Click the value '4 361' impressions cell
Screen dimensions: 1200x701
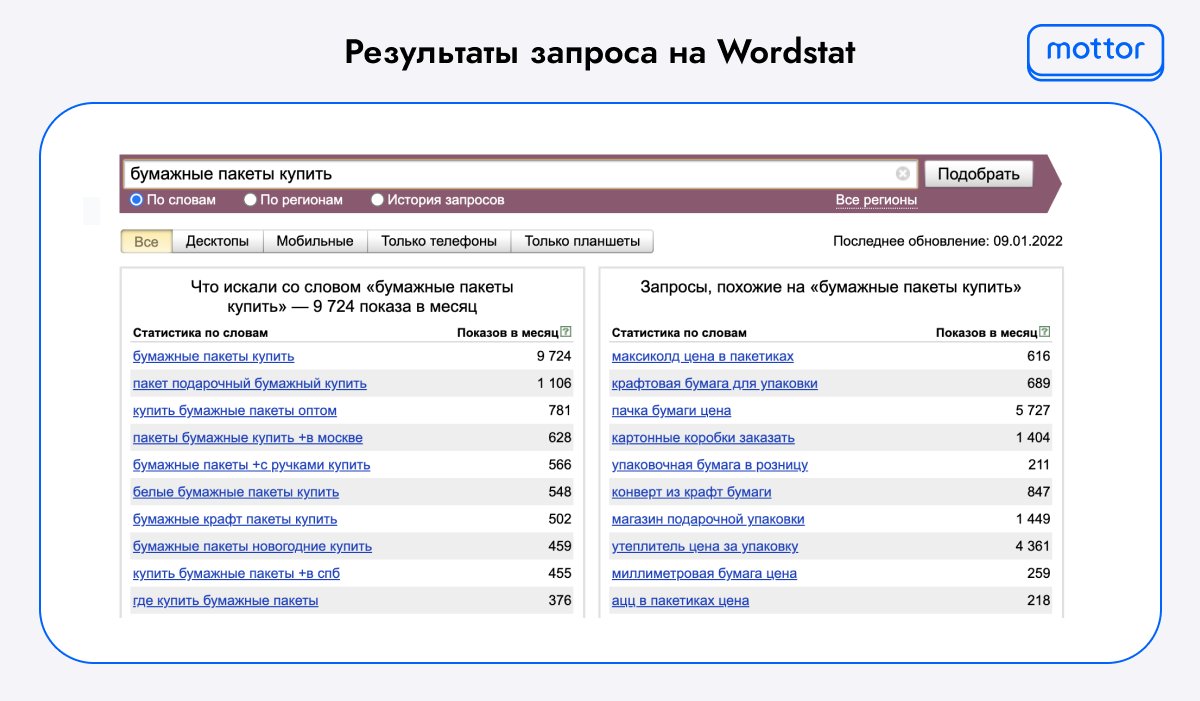(1033, 546)
